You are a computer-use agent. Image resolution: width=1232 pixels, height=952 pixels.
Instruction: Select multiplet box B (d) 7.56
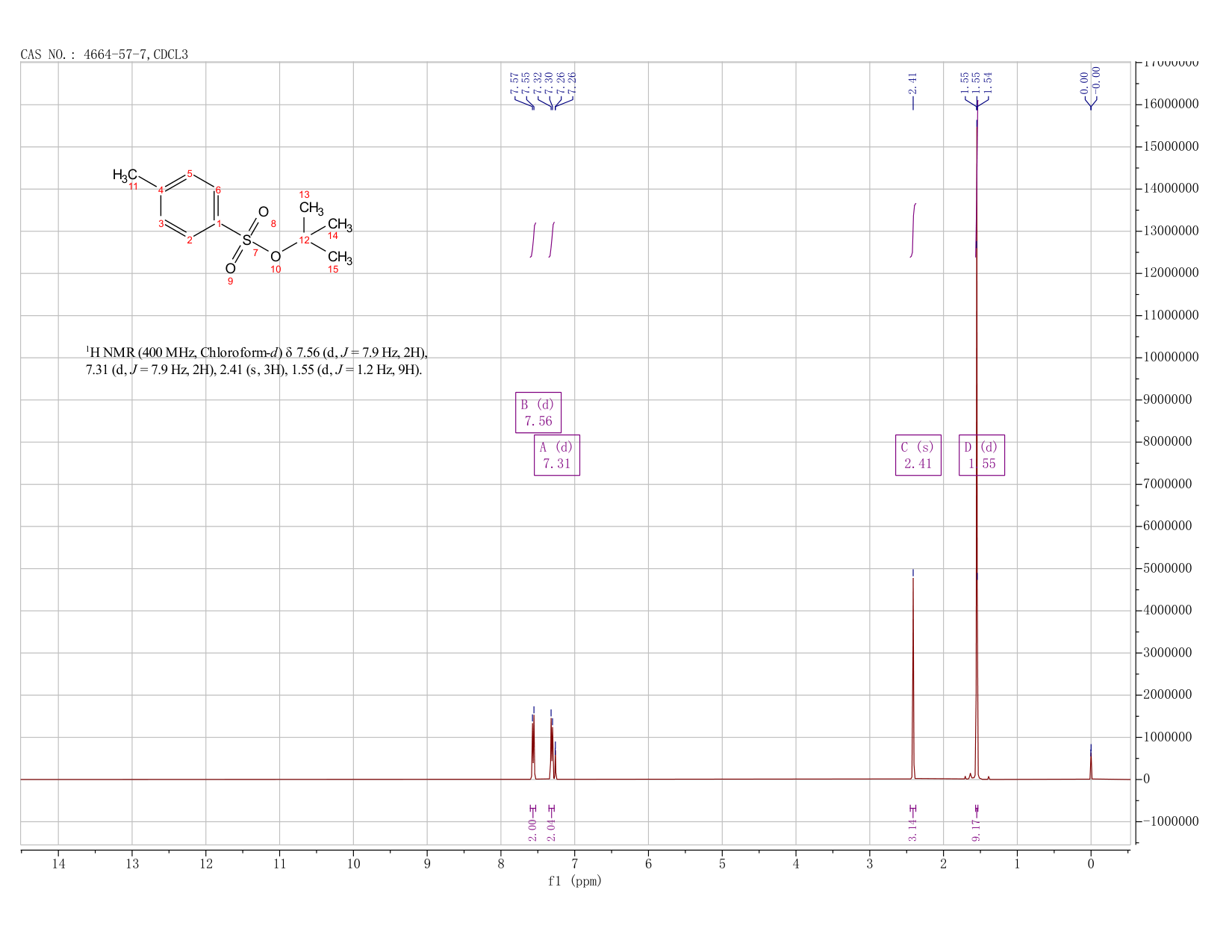(x=538, y=412)
